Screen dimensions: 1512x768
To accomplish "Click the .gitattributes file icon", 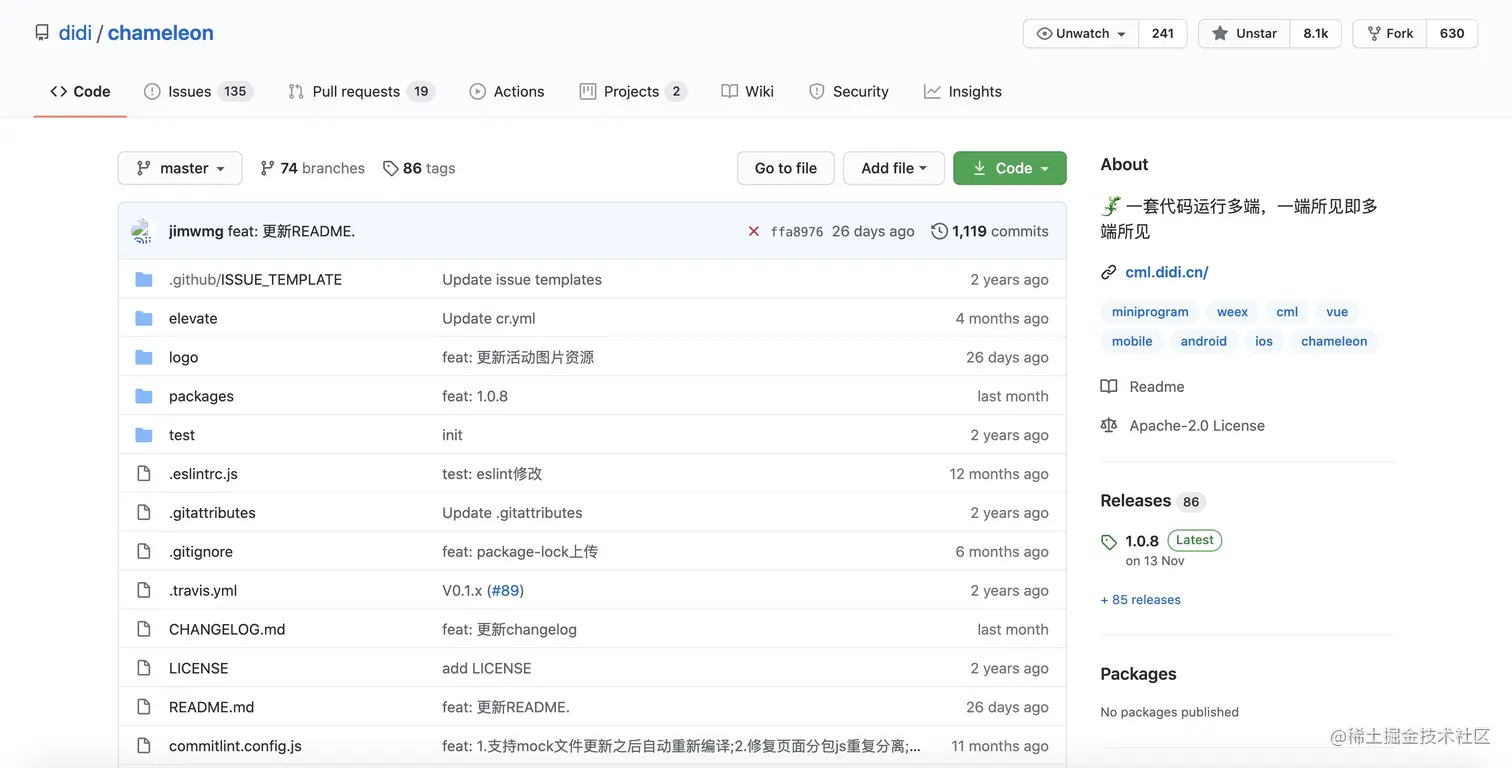I will tap(144, 513).
